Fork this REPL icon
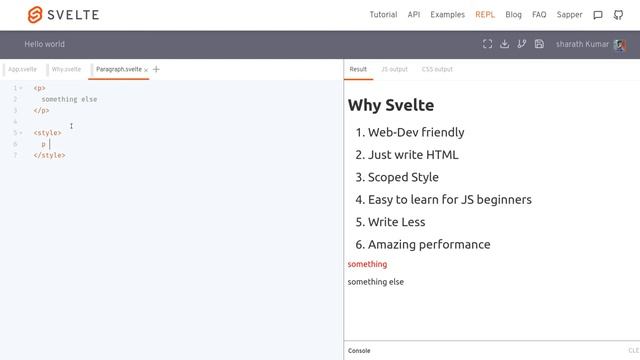This screenshot has width=640, height=360. tap(522, 44)
